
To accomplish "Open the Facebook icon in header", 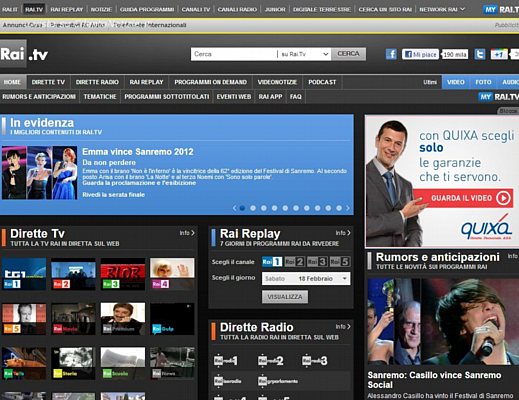I will (x=391, y=54).
